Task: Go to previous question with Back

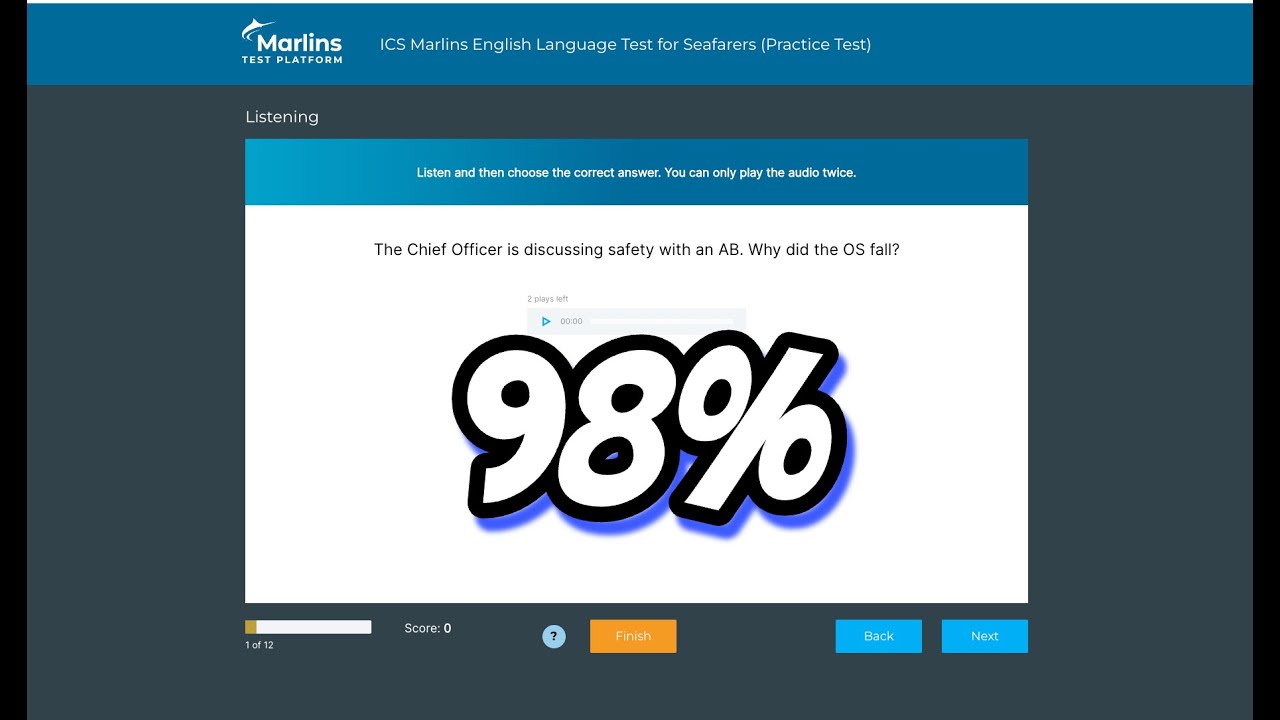Action: (879, 636)
